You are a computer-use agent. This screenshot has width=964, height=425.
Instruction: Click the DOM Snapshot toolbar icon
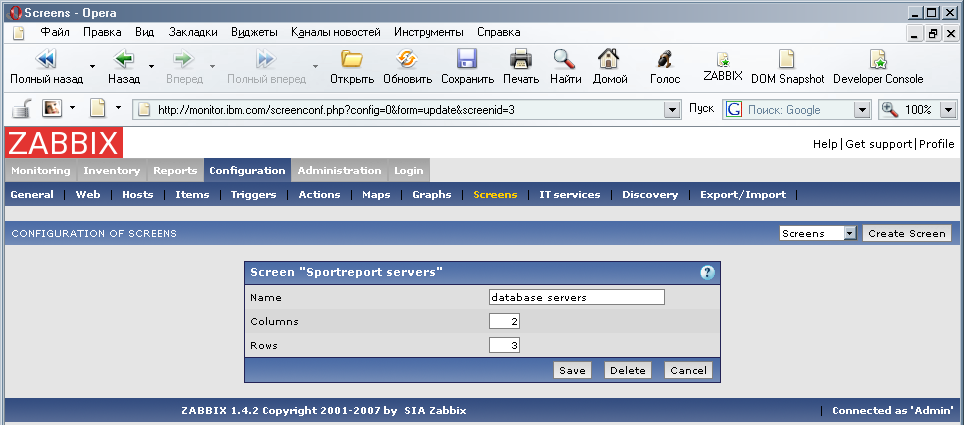pos(787,59)
